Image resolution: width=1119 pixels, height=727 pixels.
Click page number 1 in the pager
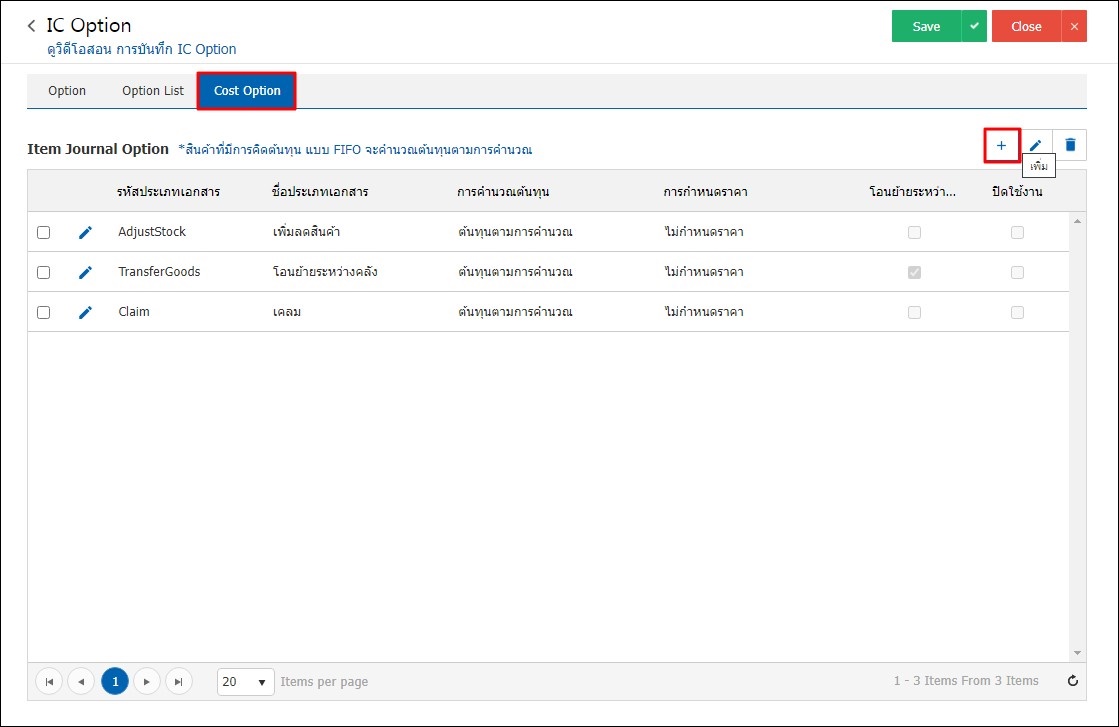(x=115, y=681)
